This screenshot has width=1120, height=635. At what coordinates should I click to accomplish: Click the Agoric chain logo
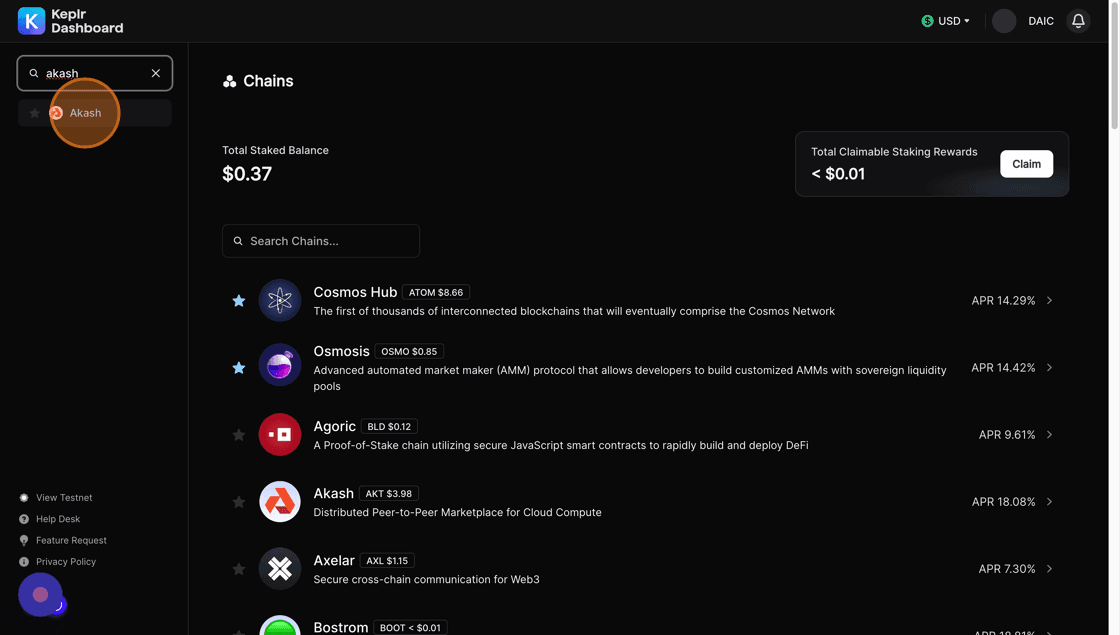(280, 435)
